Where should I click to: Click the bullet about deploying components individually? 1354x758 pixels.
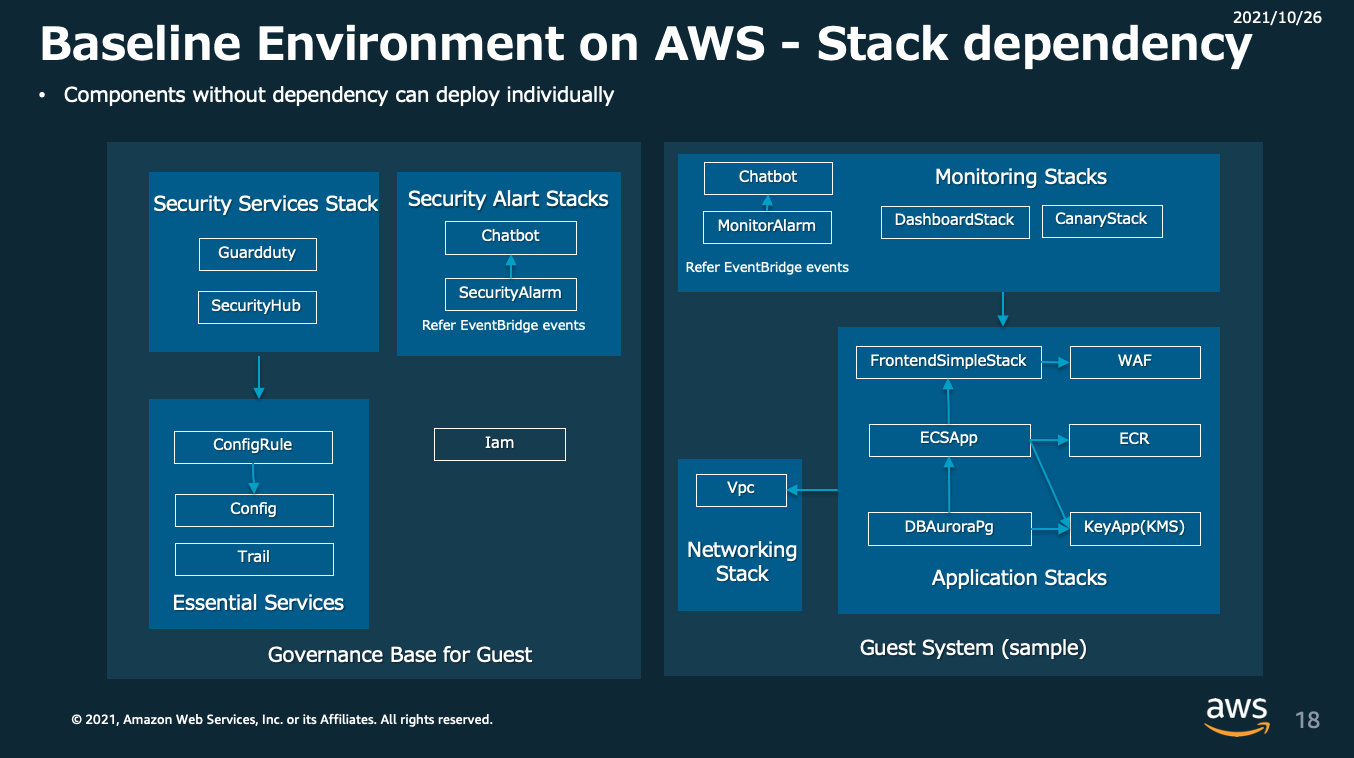(338, 96)
